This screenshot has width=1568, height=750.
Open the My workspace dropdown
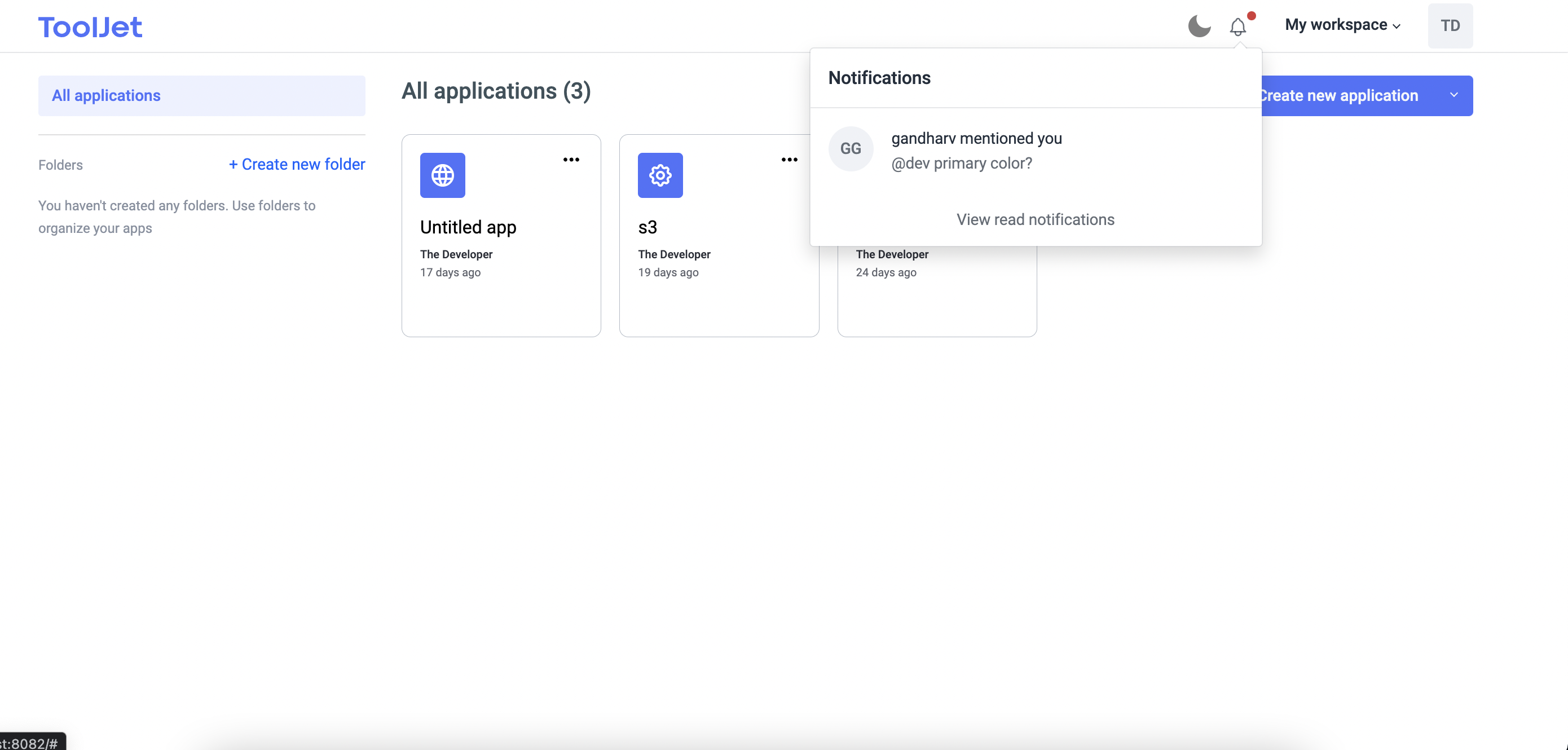coord(1343,25)
